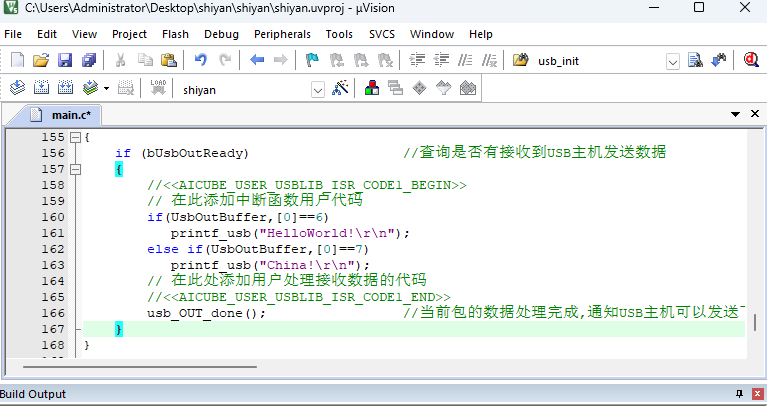Save the current file
767x406 pixels.
(65, 60)
